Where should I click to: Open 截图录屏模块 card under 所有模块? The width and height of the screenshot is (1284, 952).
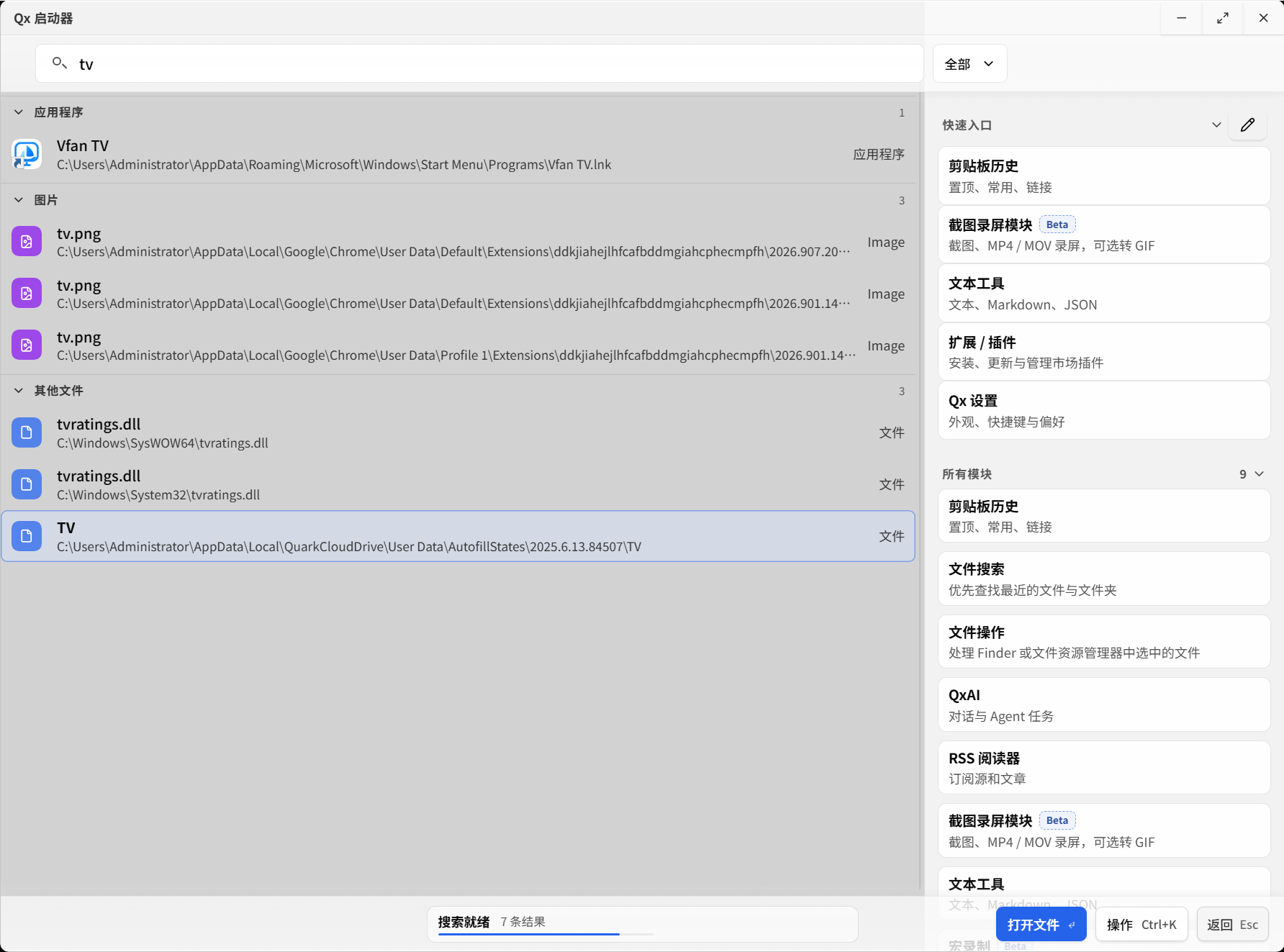point(1104,830)
